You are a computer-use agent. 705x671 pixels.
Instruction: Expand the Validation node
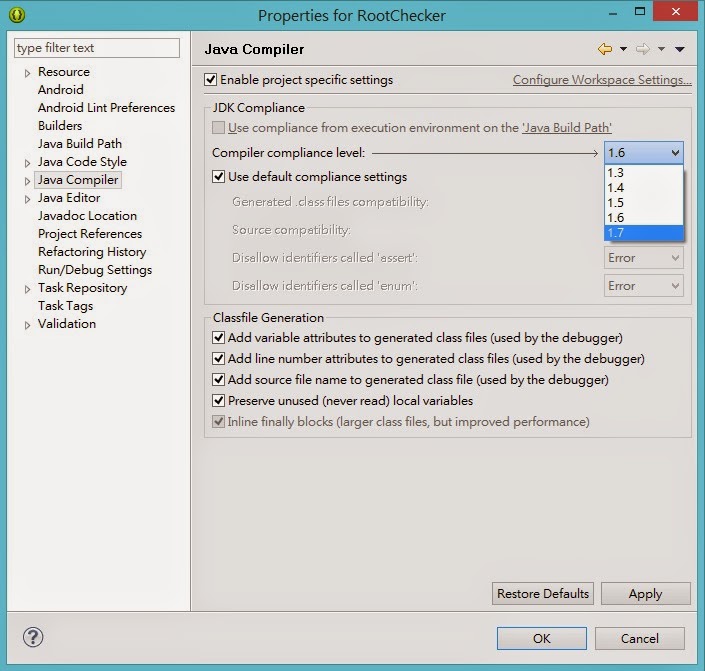[x=27, y=325]
